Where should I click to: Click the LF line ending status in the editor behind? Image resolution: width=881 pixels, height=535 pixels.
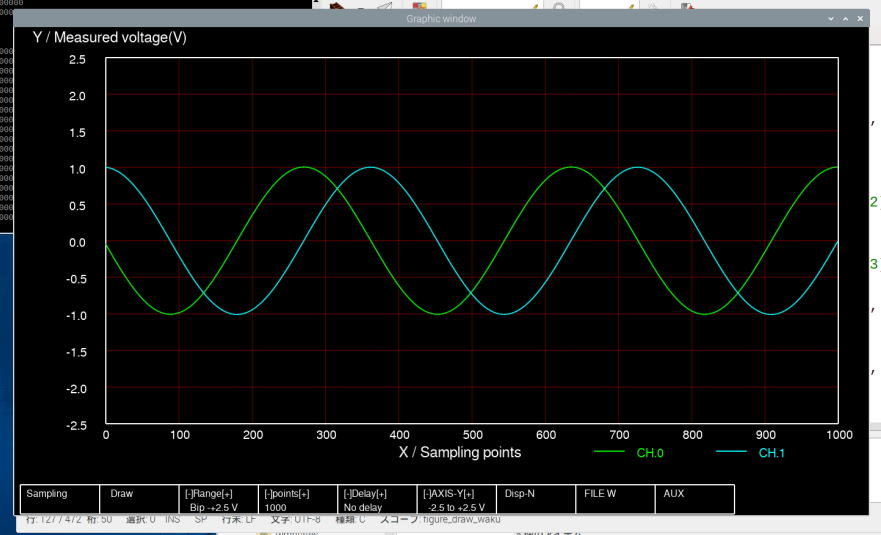coord(239,519)
